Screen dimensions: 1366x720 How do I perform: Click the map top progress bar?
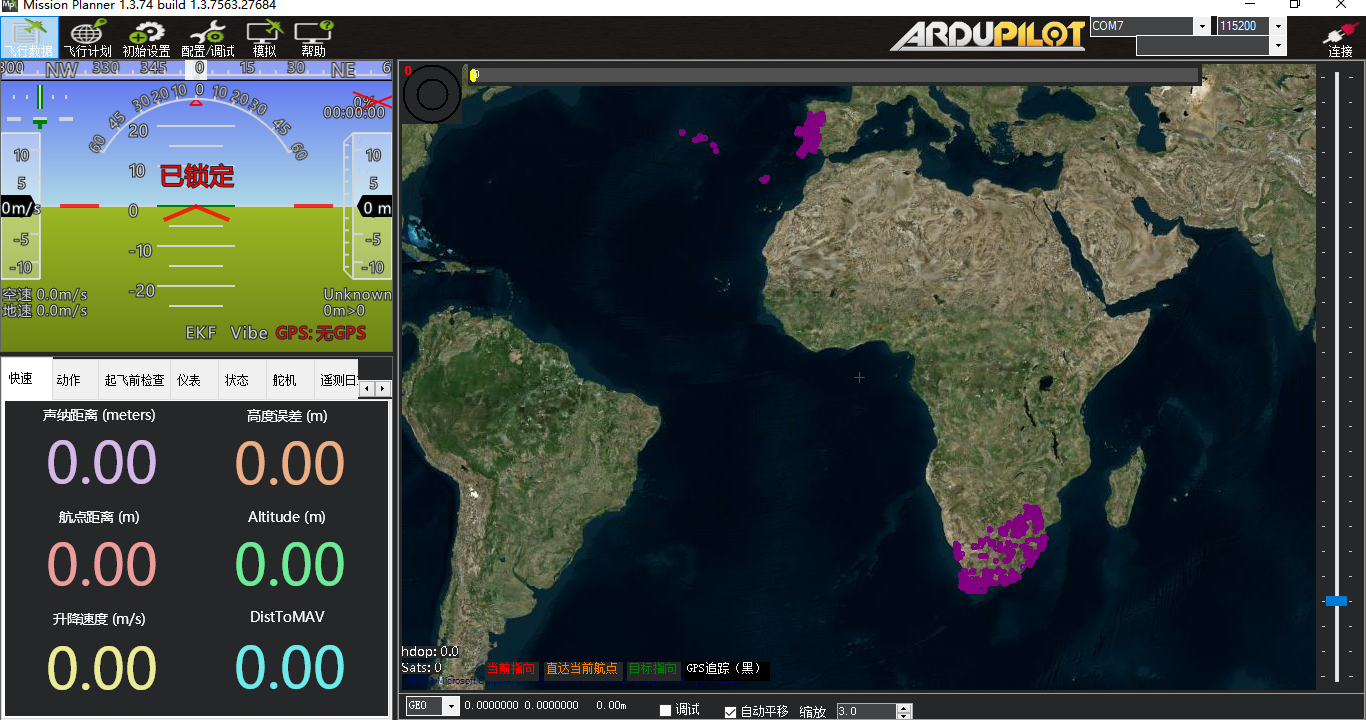pos(832,75)
